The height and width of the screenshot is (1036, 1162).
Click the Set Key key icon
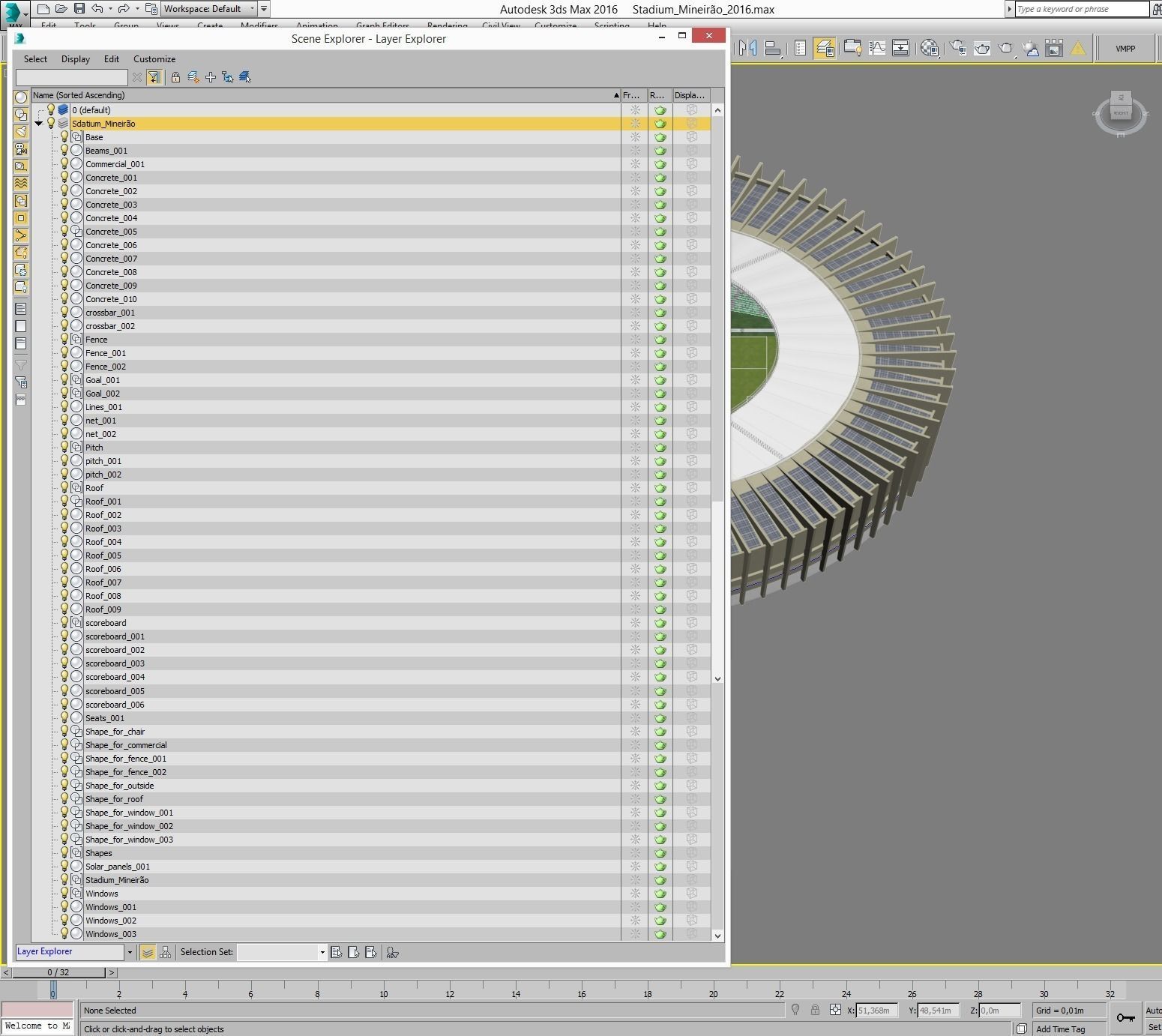(x=1125, y=1017)
